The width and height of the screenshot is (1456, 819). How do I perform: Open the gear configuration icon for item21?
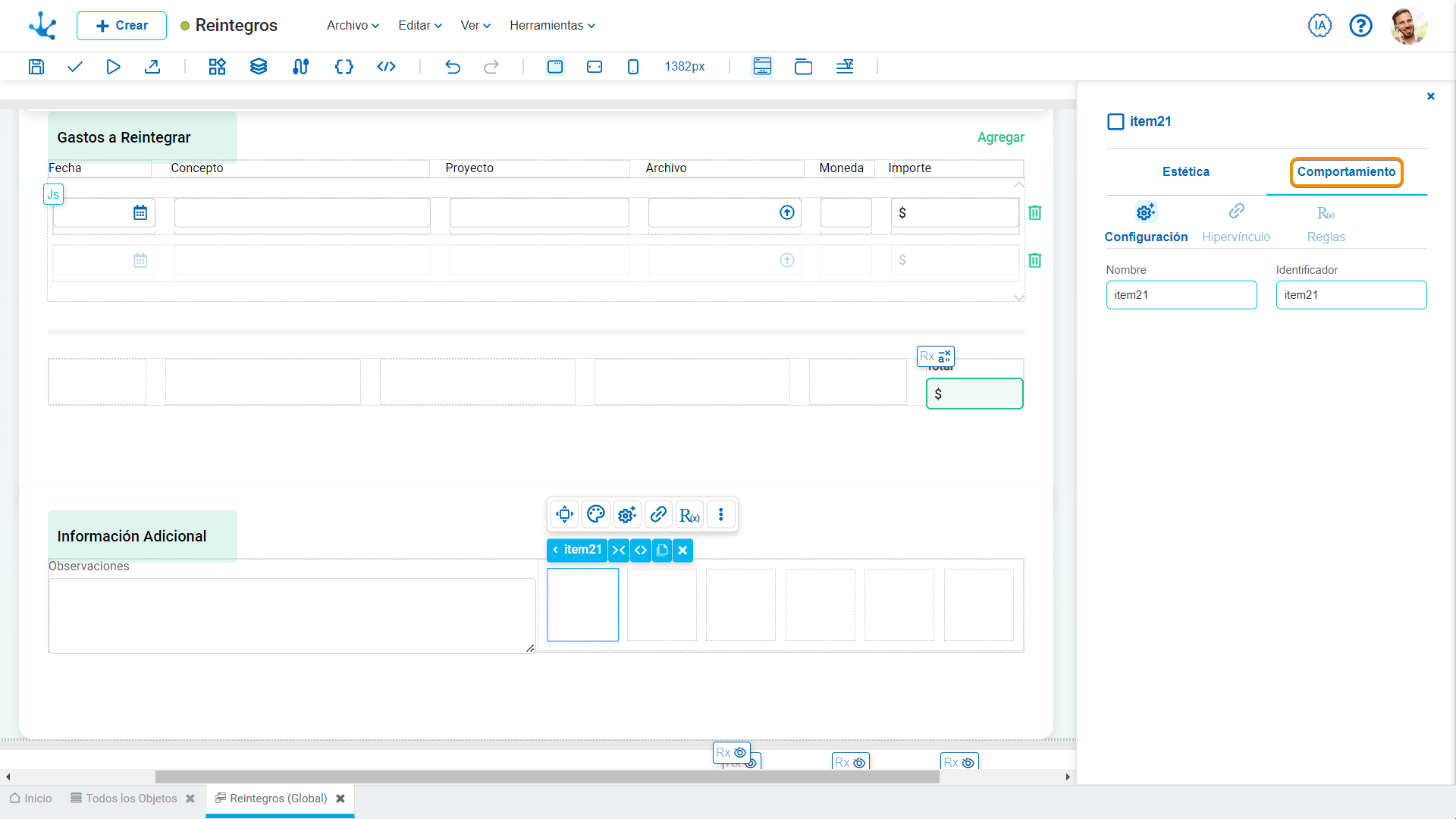pos(627,515)
